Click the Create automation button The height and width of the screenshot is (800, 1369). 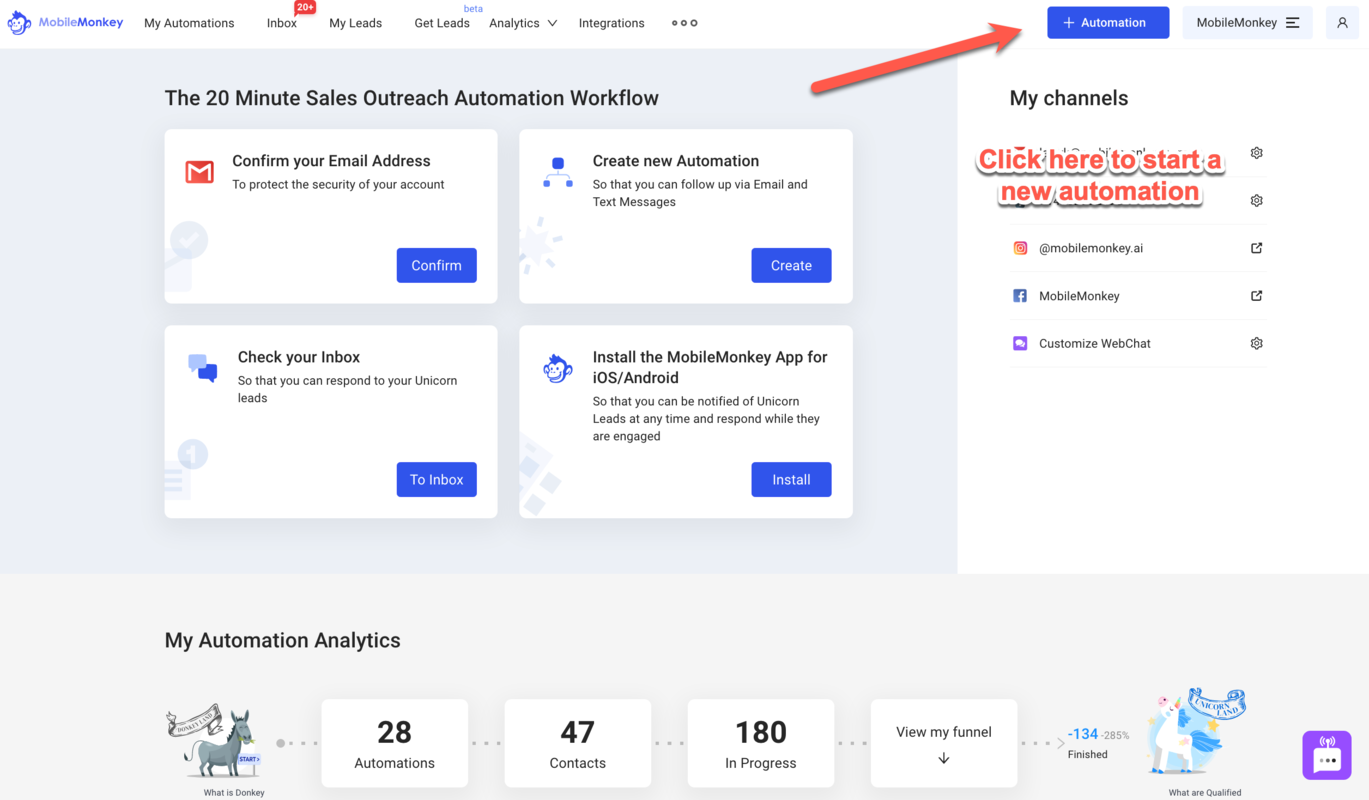coord(791,265)
